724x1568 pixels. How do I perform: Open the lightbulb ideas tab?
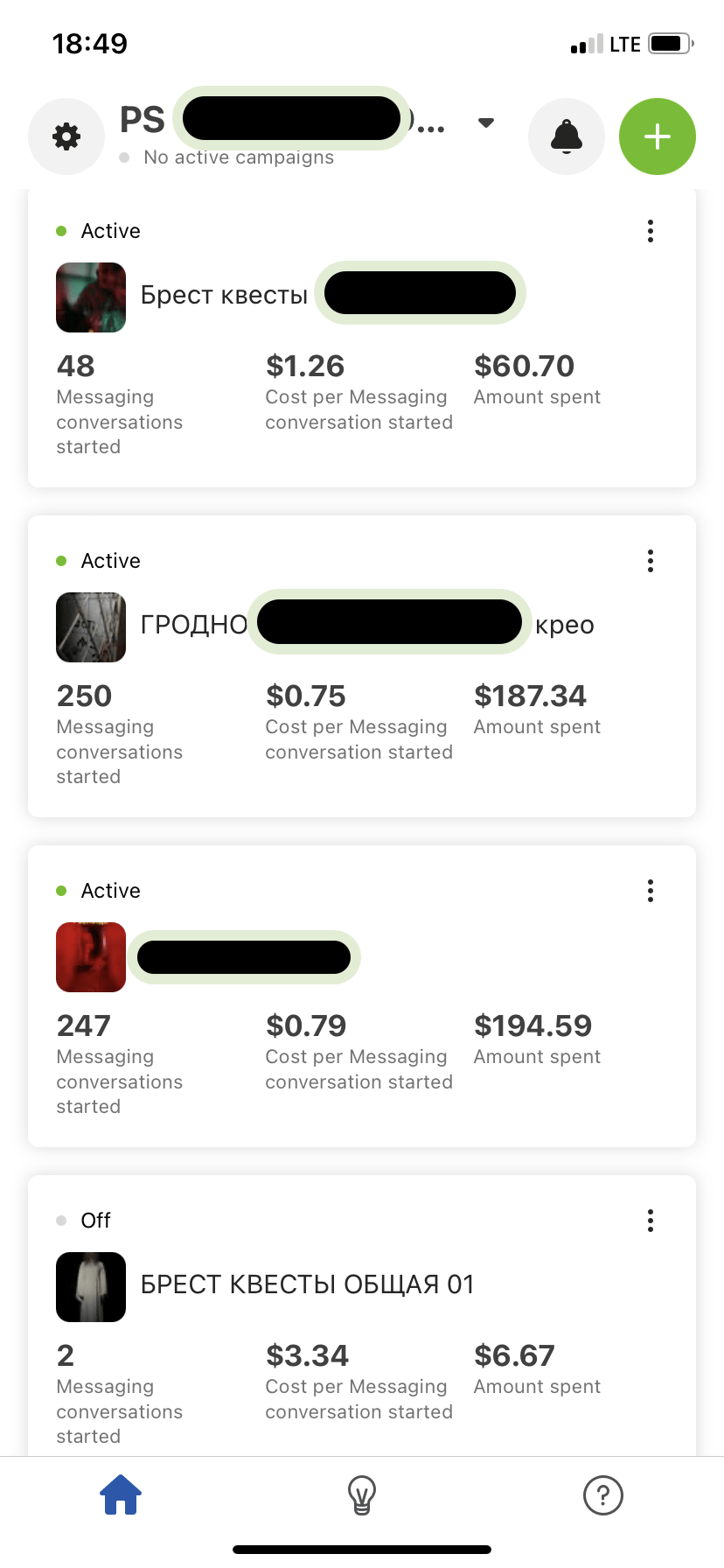(x=362, y=1494)
